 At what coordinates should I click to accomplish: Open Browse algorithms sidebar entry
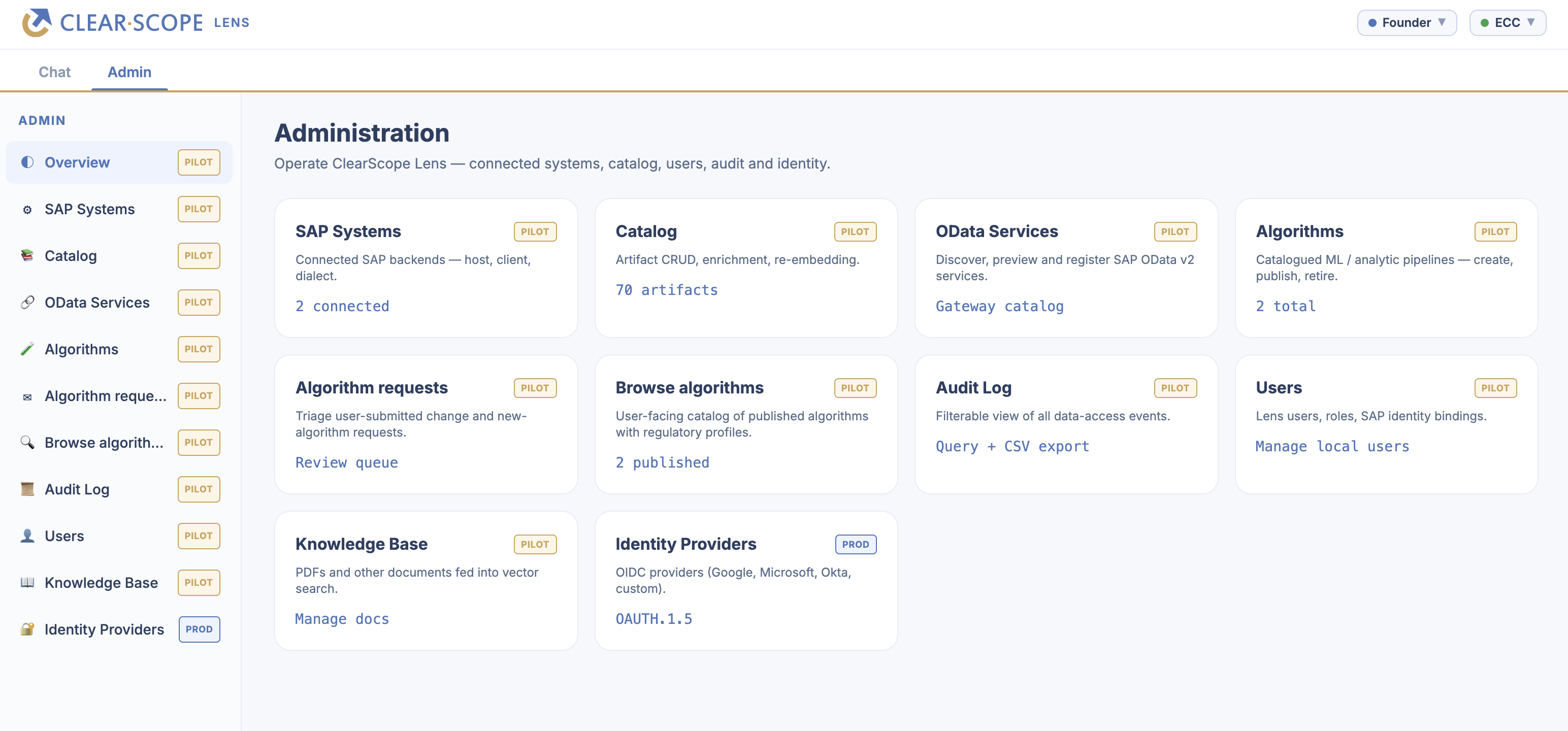click(119, 443)
